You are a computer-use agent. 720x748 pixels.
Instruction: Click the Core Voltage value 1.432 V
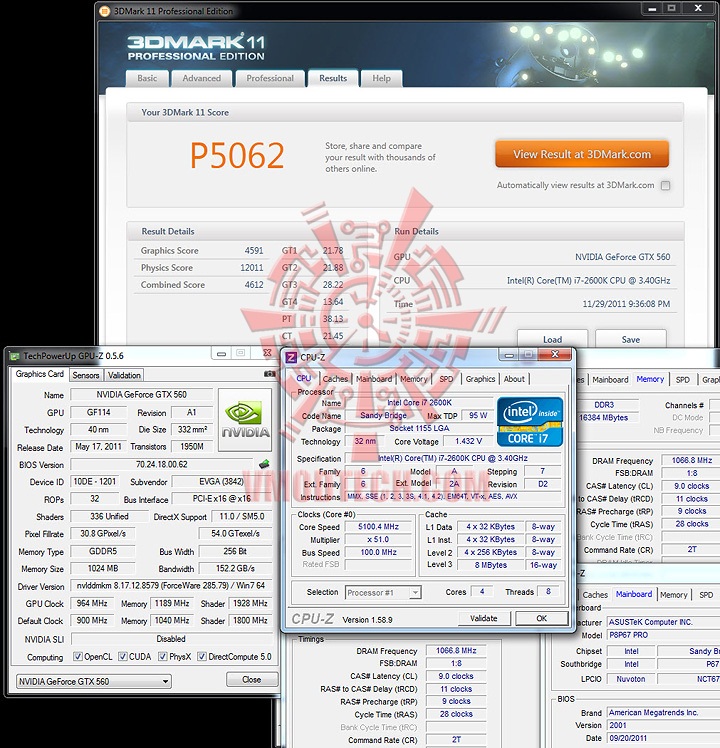point(468,441)
